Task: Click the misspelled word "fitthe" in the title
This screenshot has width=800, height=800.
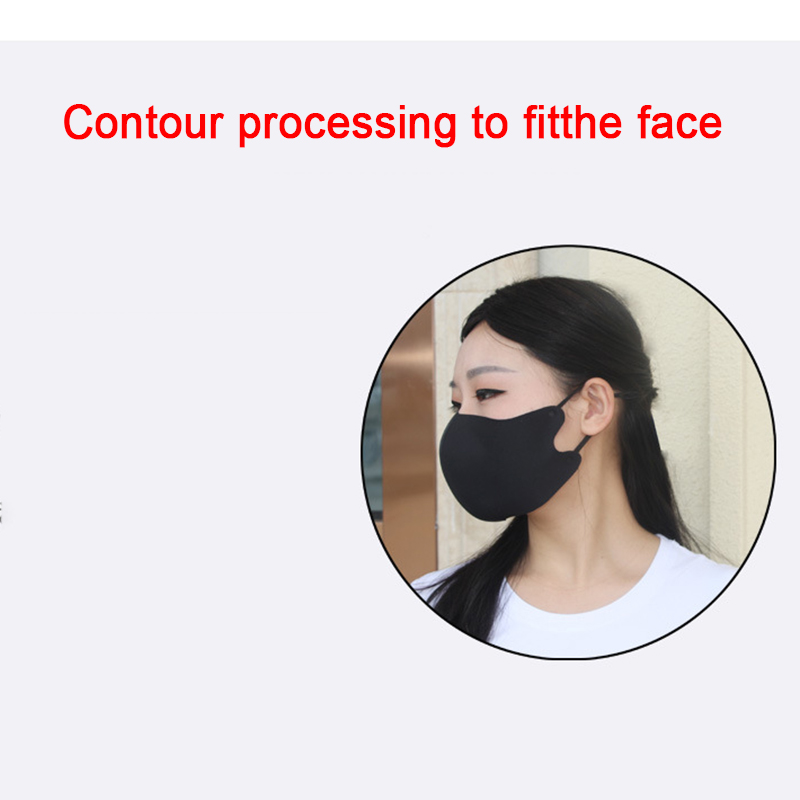Action: (x=573, y=122)
